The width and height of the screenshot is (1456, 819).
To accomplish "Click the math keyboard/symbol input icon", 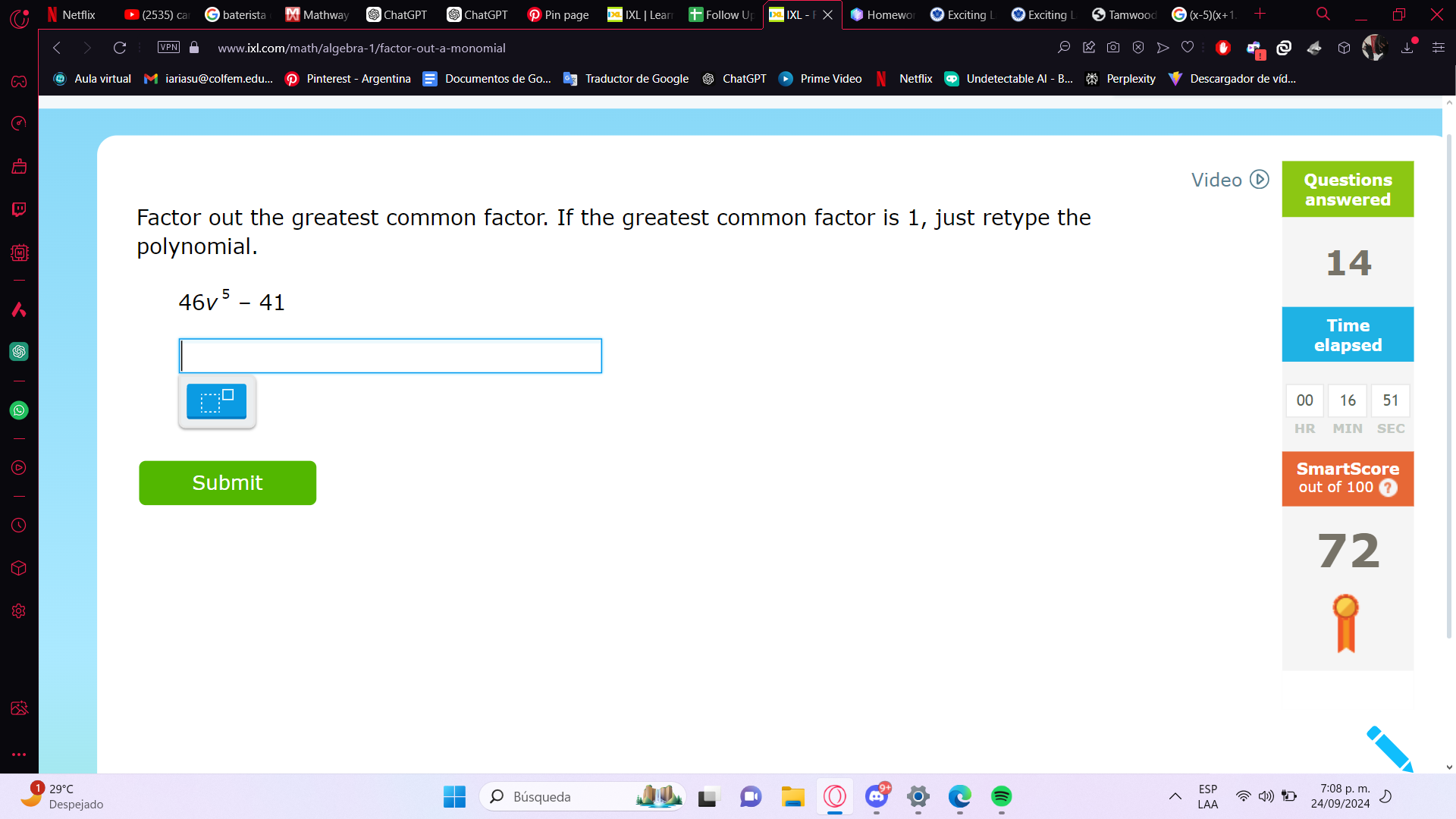I will (x=216, y=400).
